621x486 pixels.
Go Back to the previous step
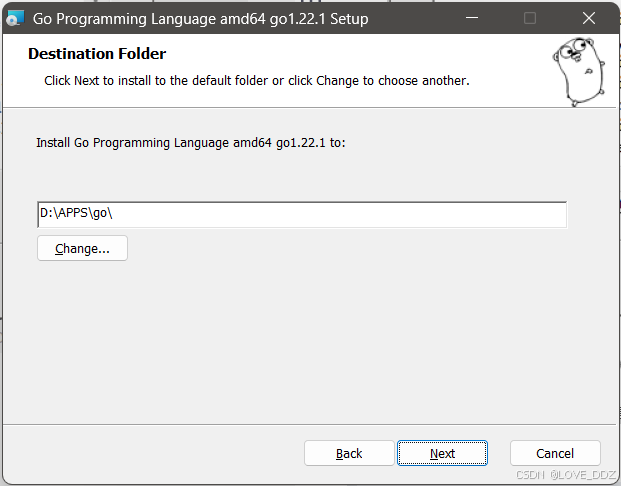[349, 453]
